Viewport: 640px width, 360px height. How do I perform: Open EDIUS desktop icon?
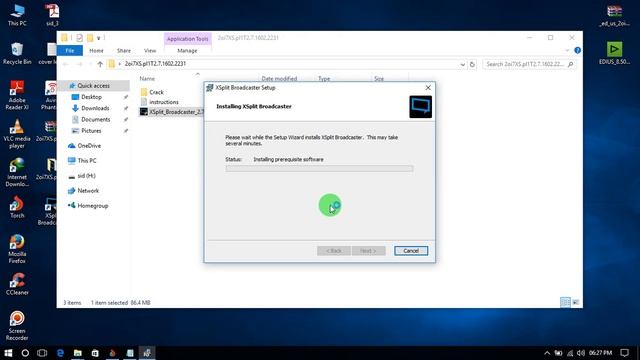click(x=614, y=53)
